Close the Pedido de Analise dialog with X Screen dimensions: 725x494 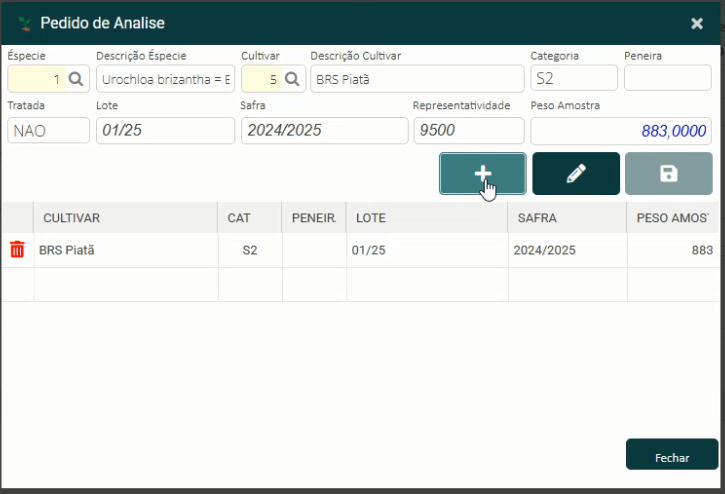pos(696,23)
